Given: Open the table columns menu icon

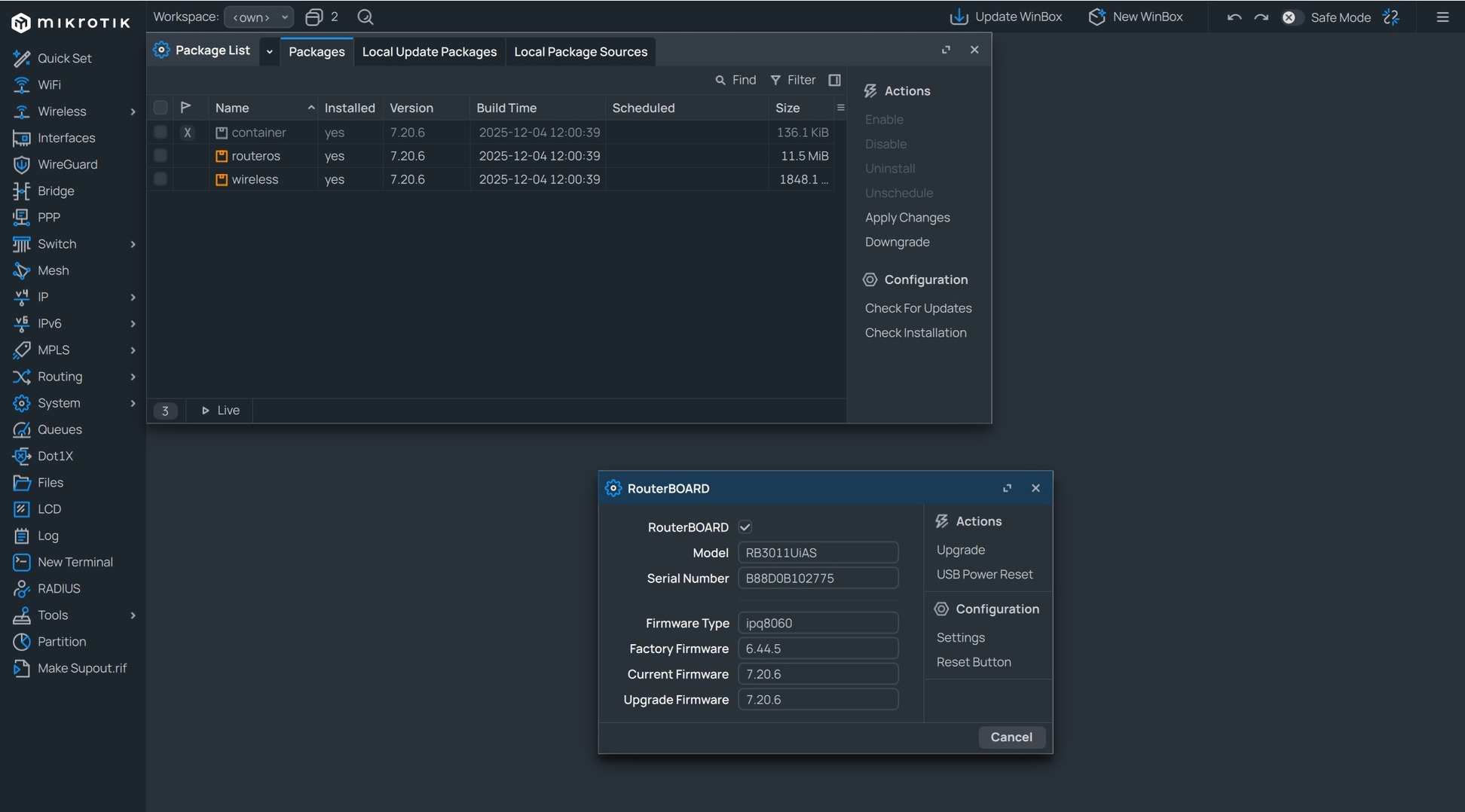Looking at the screenshot, I should point(841,108).
